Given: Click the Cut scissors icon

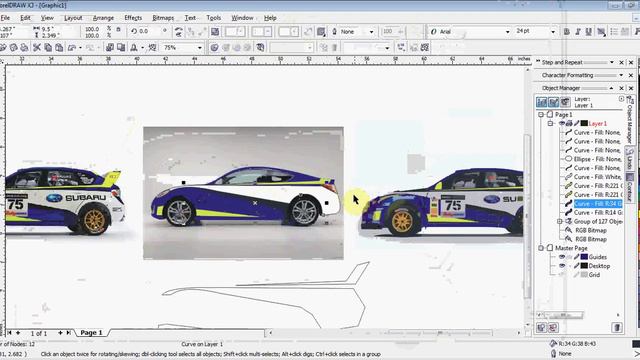Looking at the screenshot, I should point(37,48).
